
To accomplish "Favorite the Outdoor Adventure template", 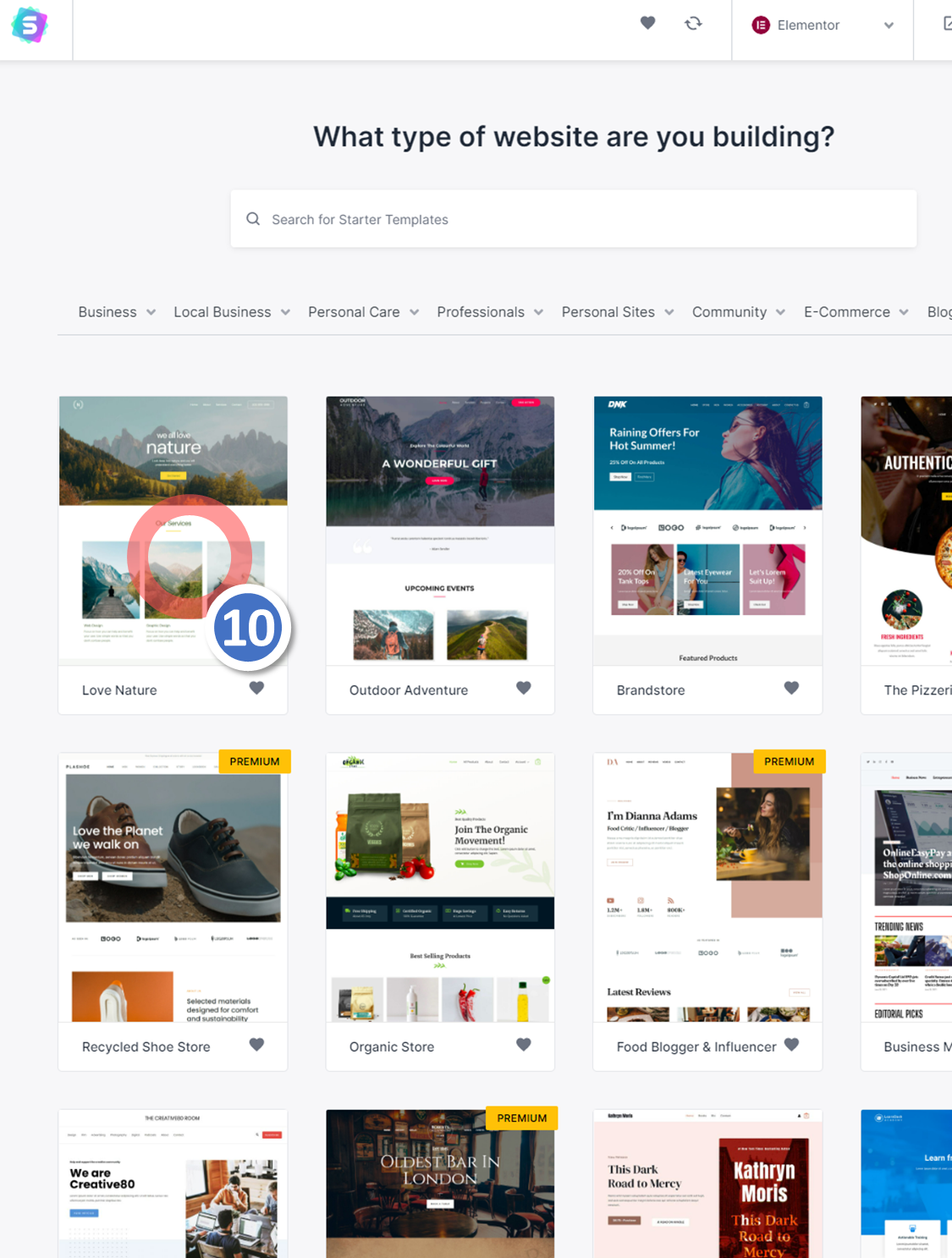I will [x=524, y=688].
